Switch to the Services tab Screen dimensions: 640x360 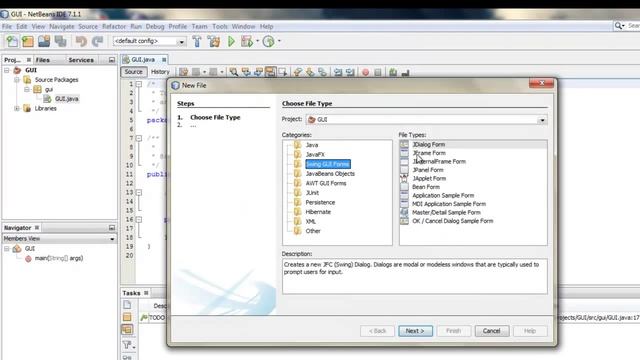[81, 60]
